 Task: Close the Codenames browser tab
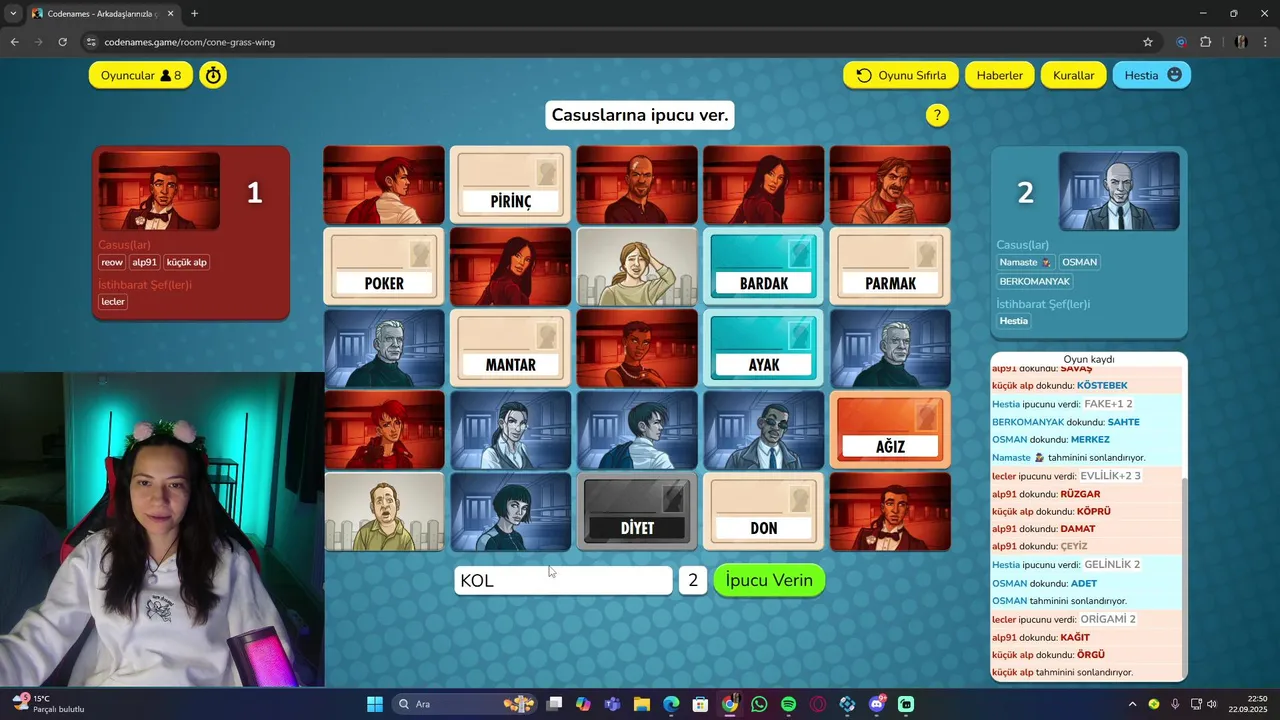coord(169,14)
